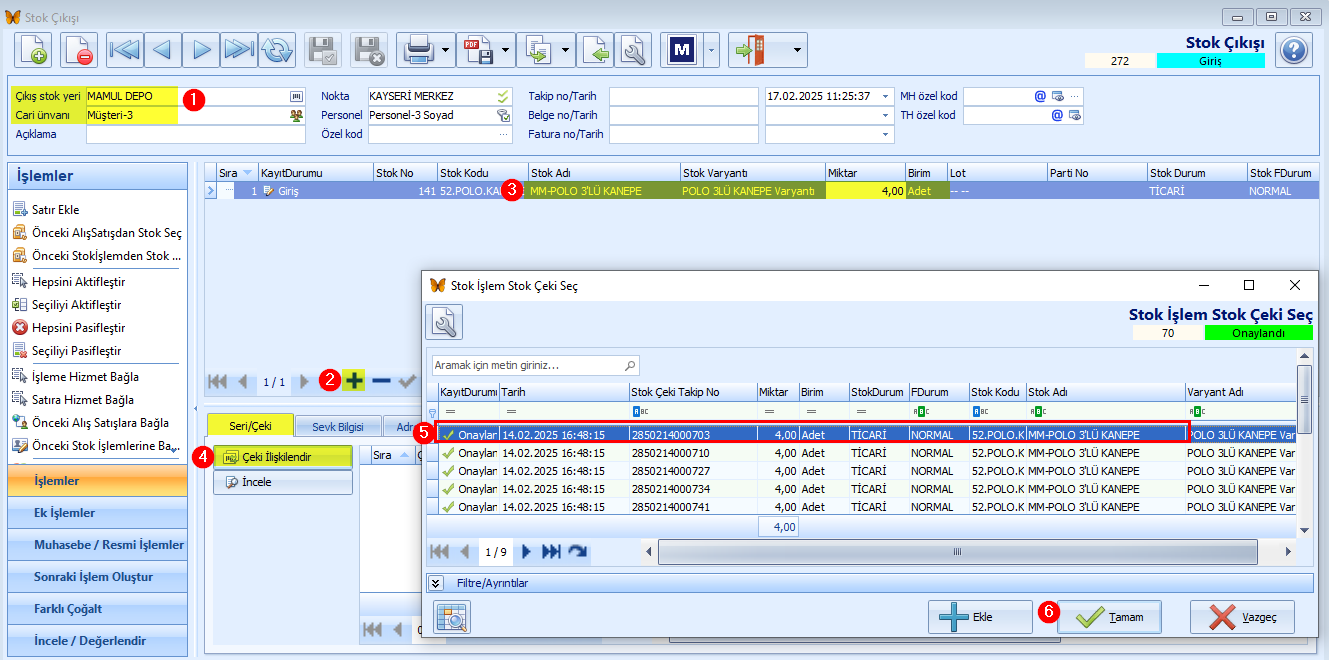The image size is (1329, 660).
Task: Click Çeki İlişkilendir button
Action: coord(283,457)
